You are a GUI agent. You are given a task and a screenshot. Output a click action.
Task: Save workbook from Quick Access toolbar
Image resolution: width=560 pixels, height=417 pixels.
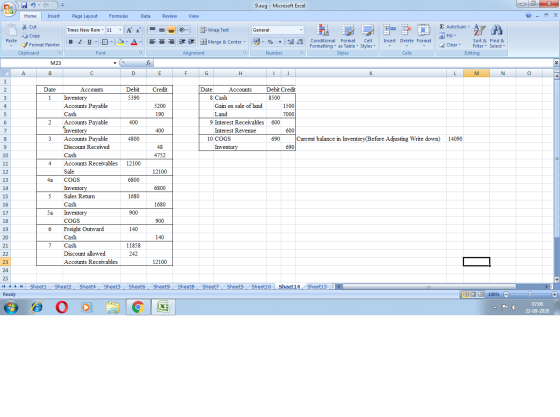tap(24, 5)
